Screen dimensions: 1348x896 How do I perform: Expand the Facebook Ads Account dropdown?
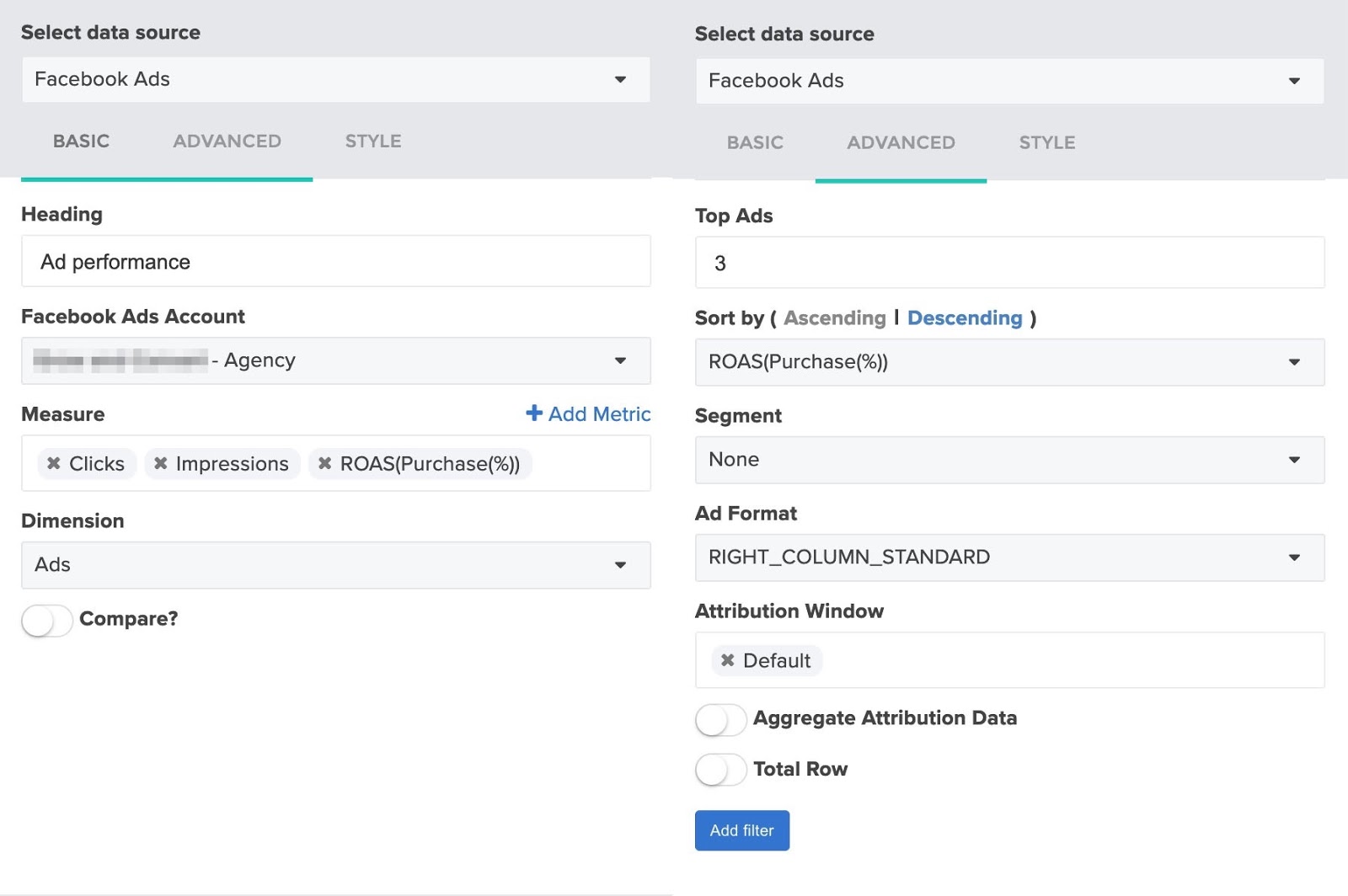point(335,360)
